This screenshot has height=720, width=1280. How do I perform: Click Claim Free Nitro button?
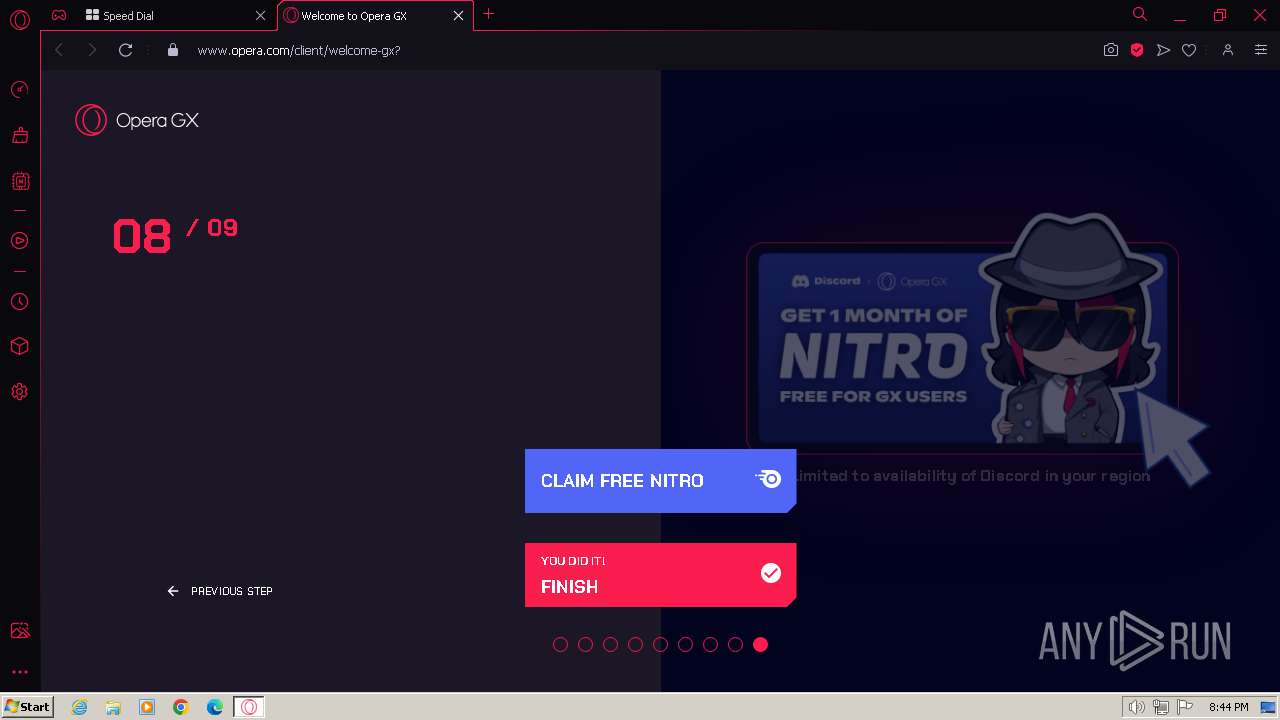pyautogui.click(x=660, y=481)
